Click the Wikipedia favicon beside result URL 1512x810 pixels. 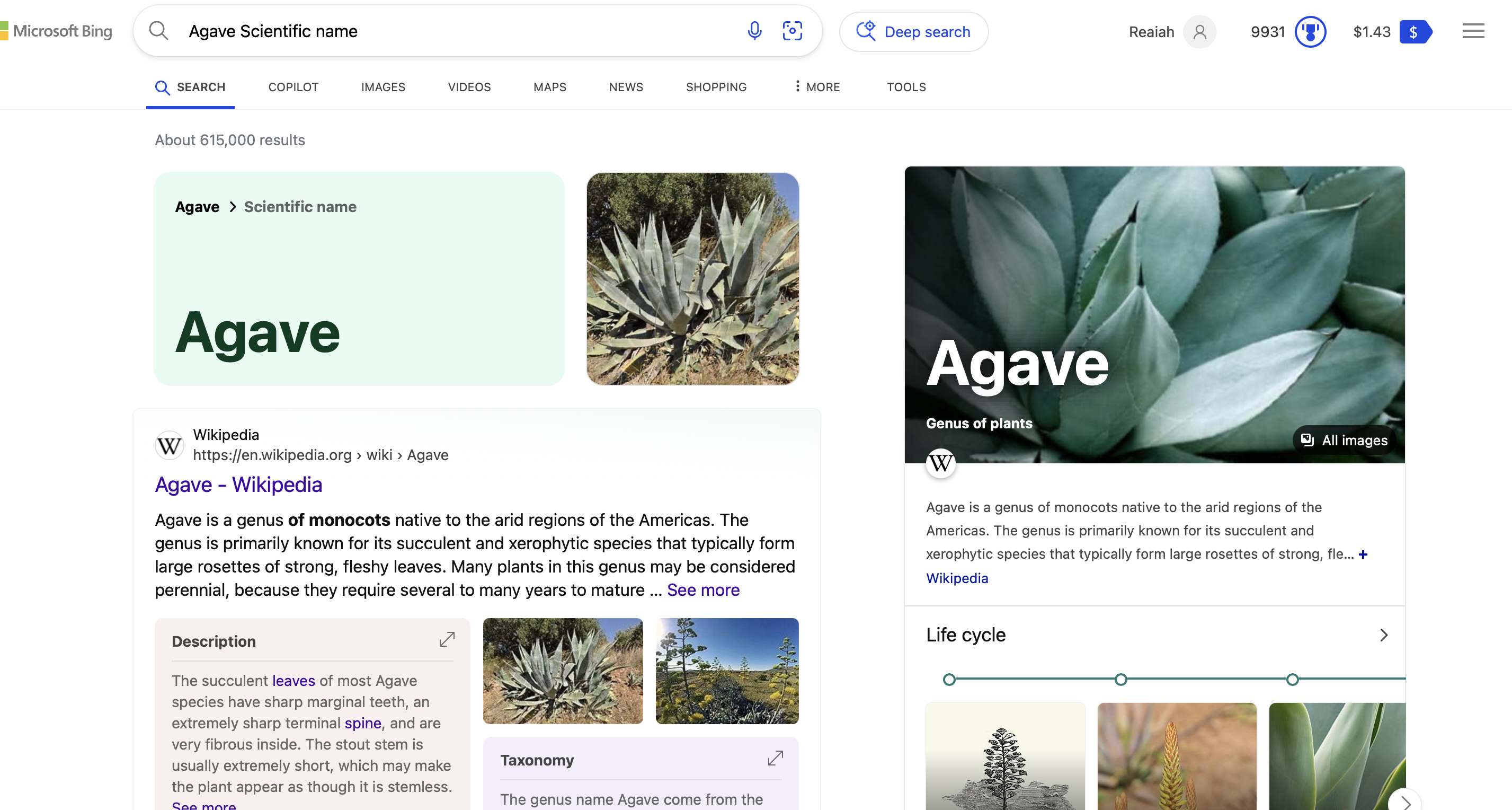pos(169,445)
